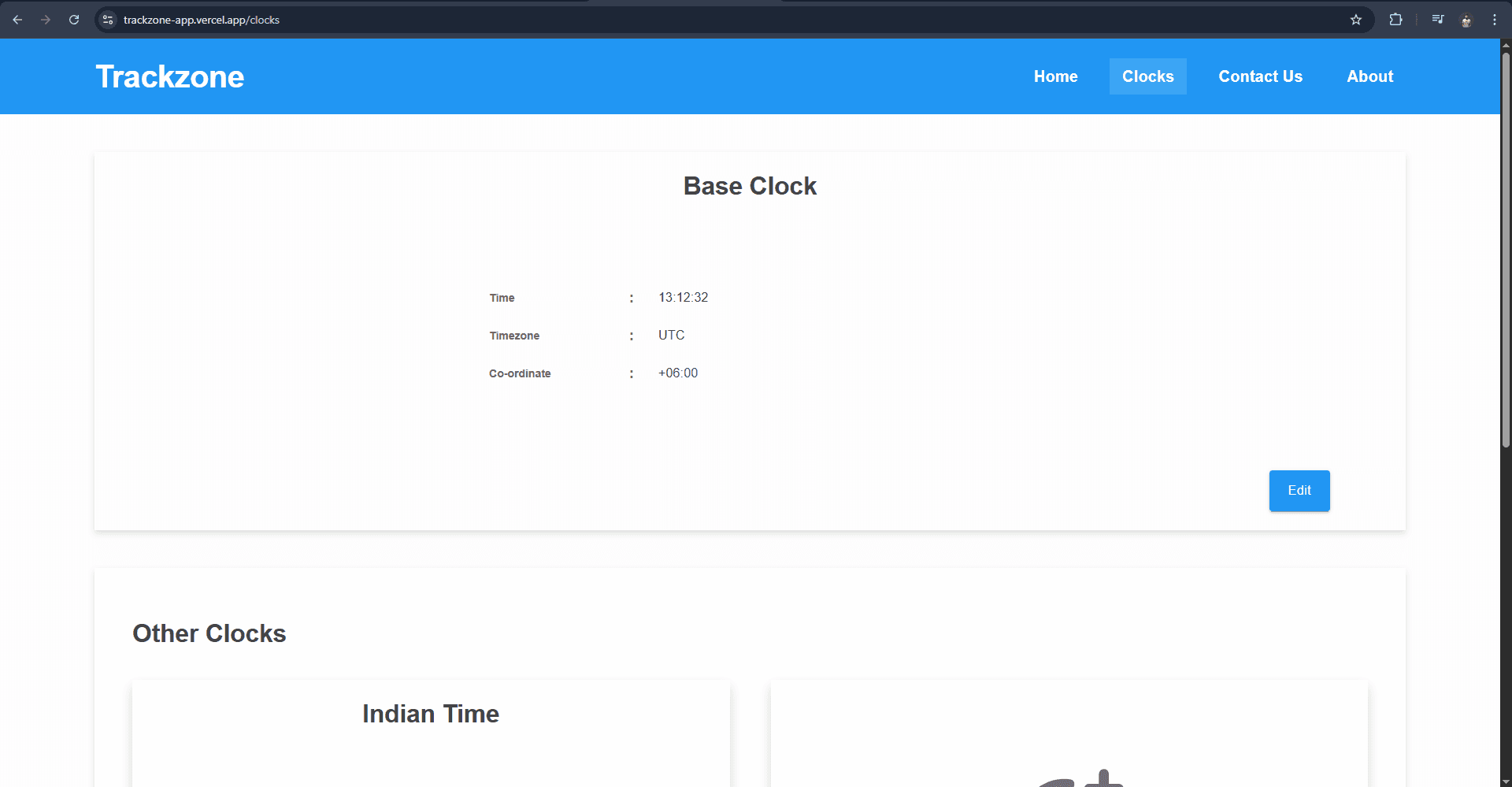This screenshot has width=1512, height=787.
Task: Open the media controls icon
Action: click(x=1438, y=20)
